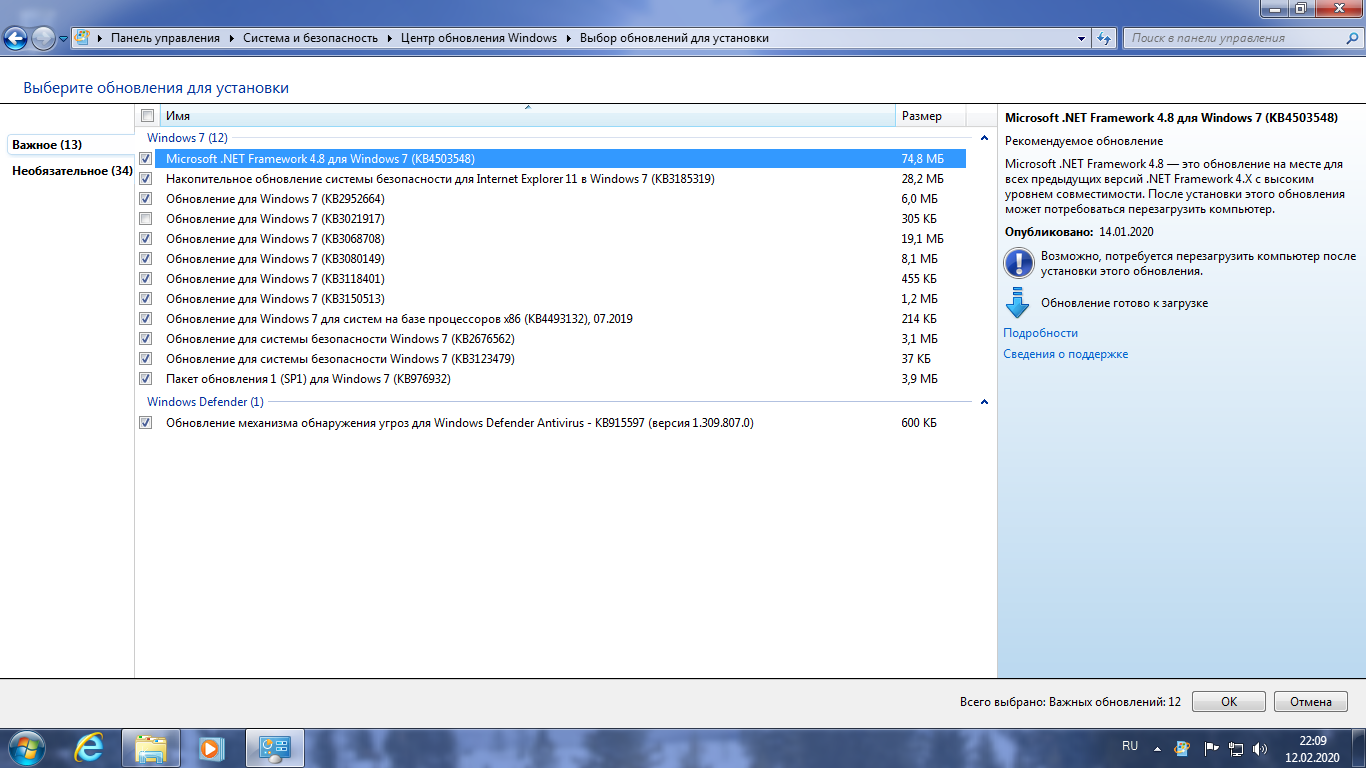1366x768 pixels.
Task: Uncheck the security update KB3123479 checkbox
Action: pyautogui.click(x=146, y=359)
